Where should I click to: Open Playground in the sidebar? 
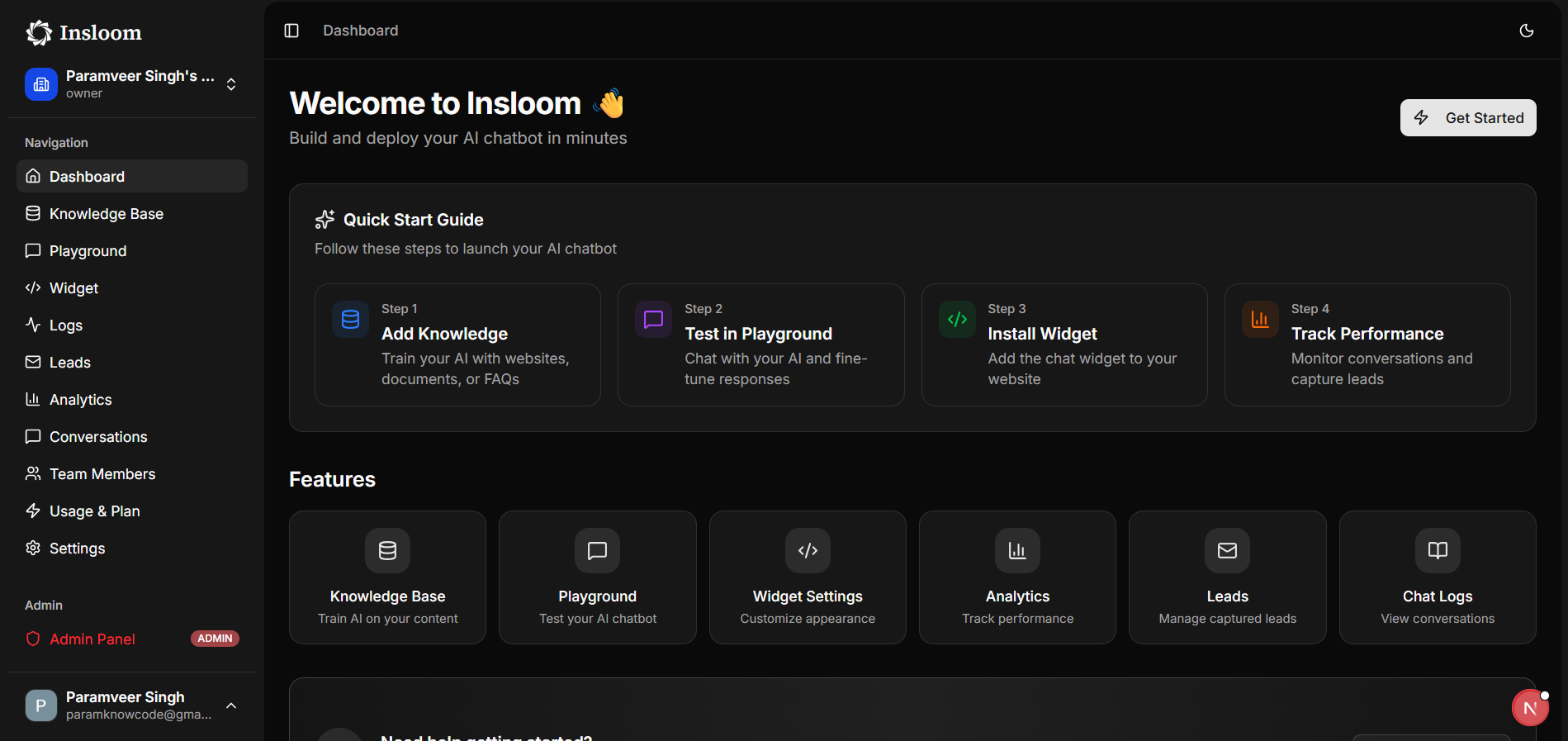(132, 250)
